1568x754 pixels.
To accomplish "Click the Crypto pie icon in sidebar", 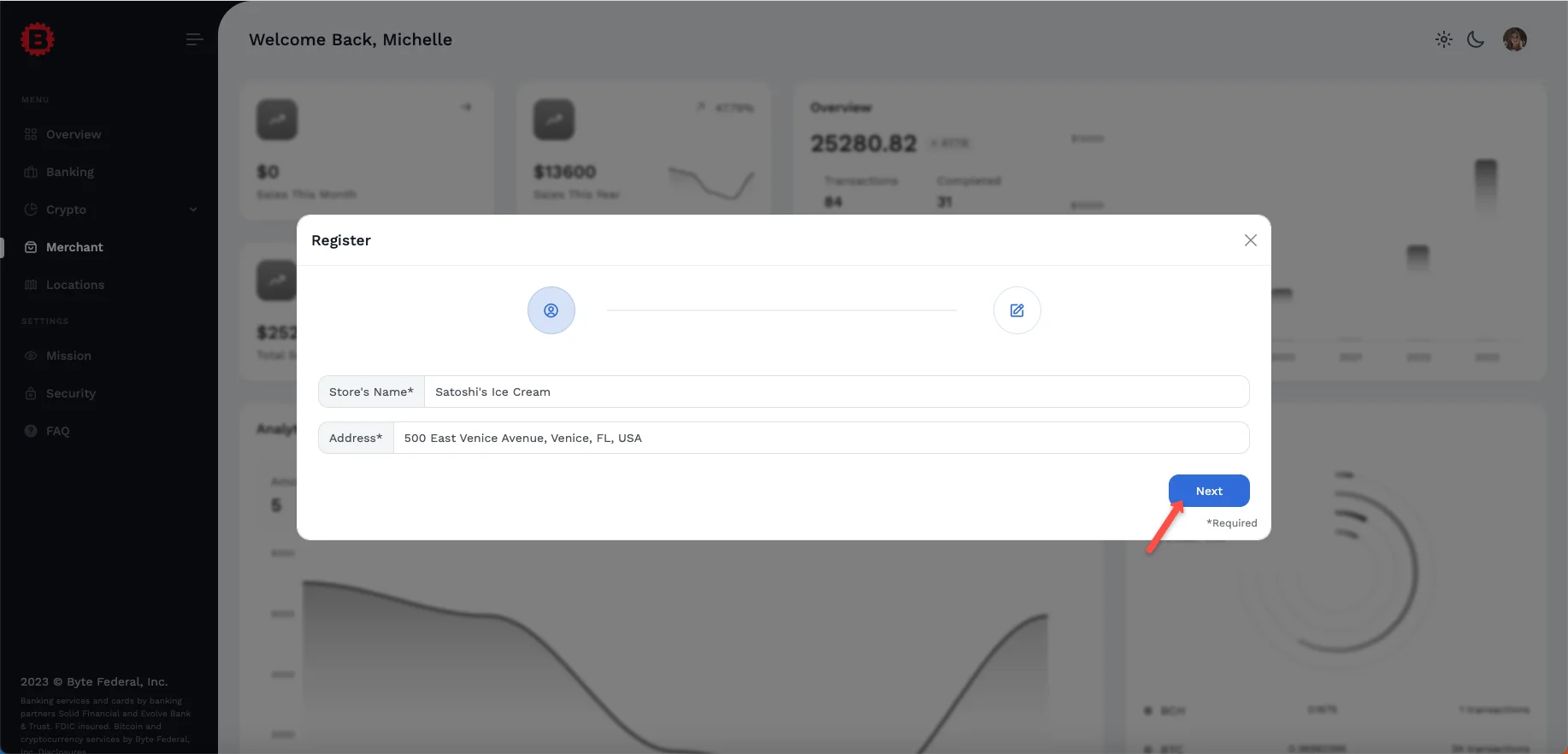I will click(x=31, y=209).
